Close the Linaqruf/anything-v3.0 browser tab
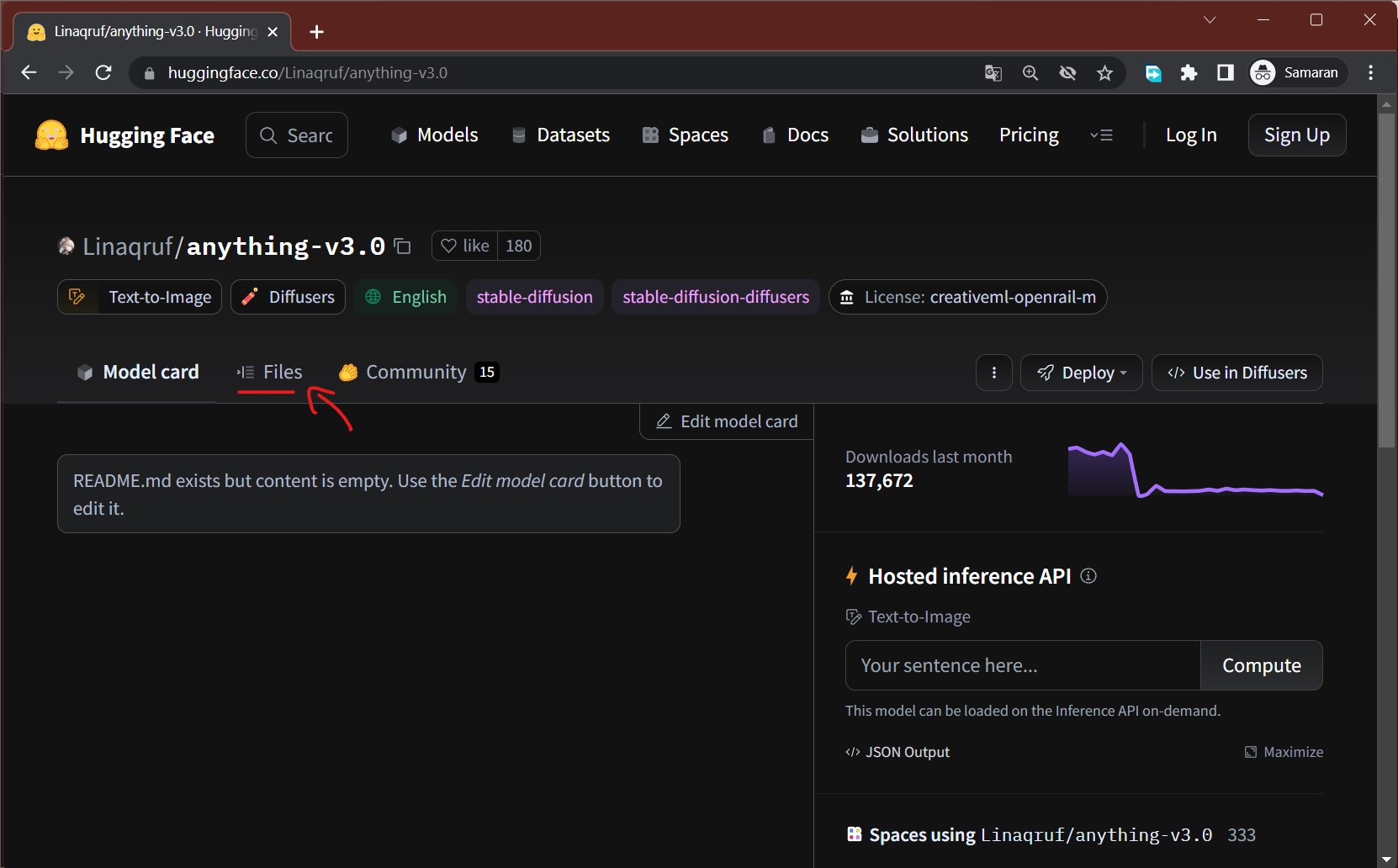The height and width of the screenshot is (868, 1398). click(x=273, y=32)
